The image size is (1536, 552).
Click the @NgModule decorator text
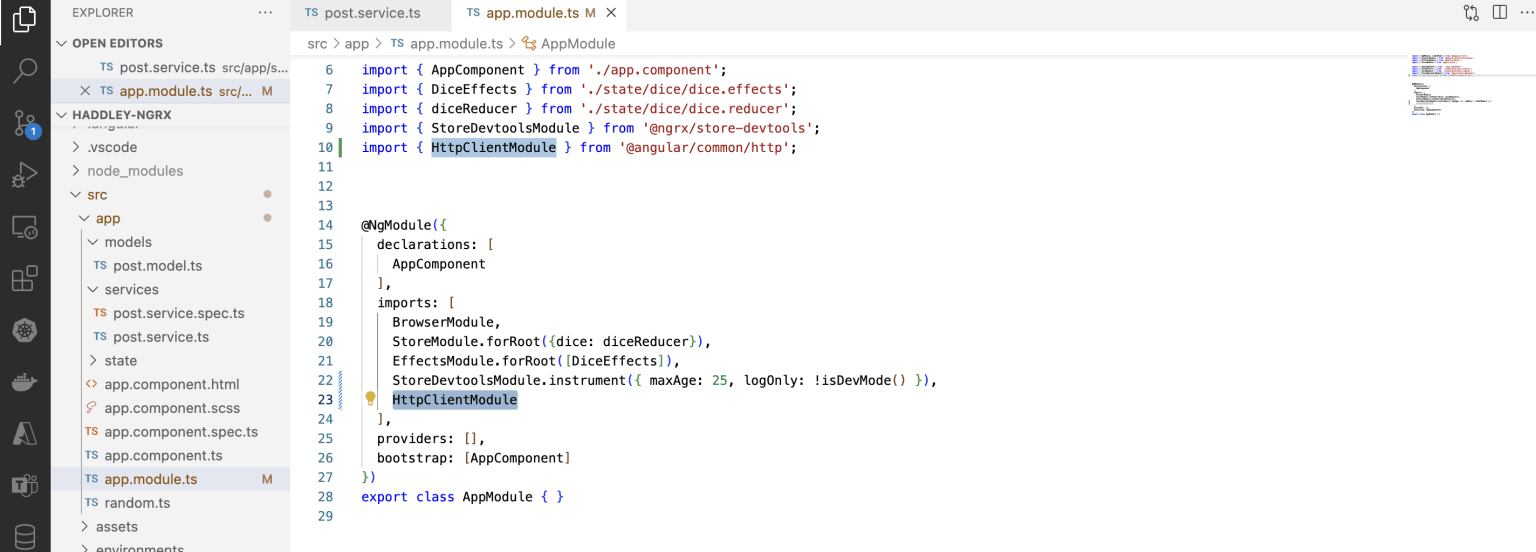pyautogui.click(x=396, y=225)
